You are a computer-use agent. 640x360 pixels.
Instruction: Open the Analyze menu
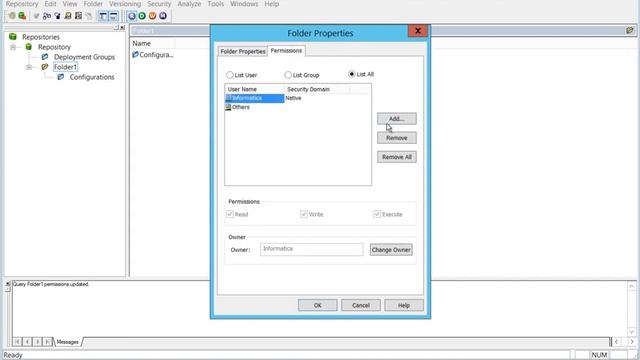[189, 4]
